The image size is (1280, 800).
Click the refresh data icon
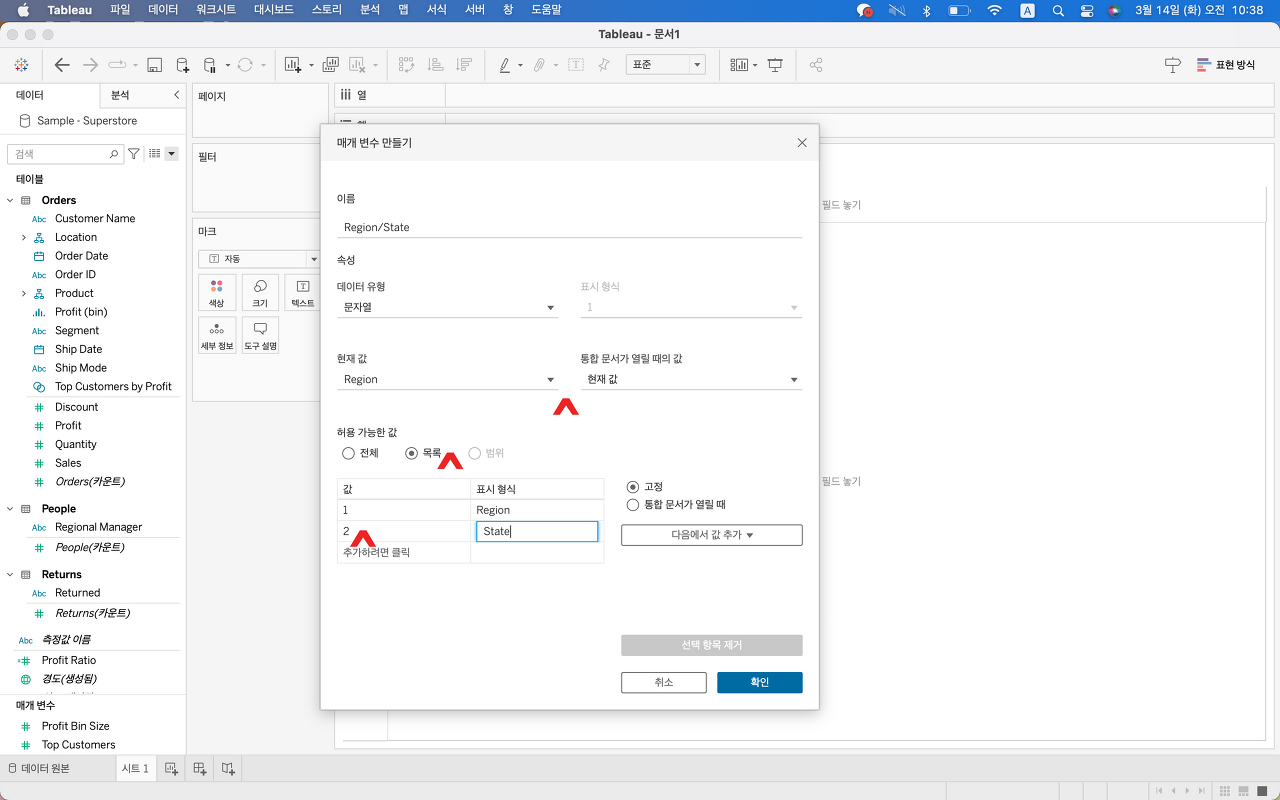tap(245, 65)
